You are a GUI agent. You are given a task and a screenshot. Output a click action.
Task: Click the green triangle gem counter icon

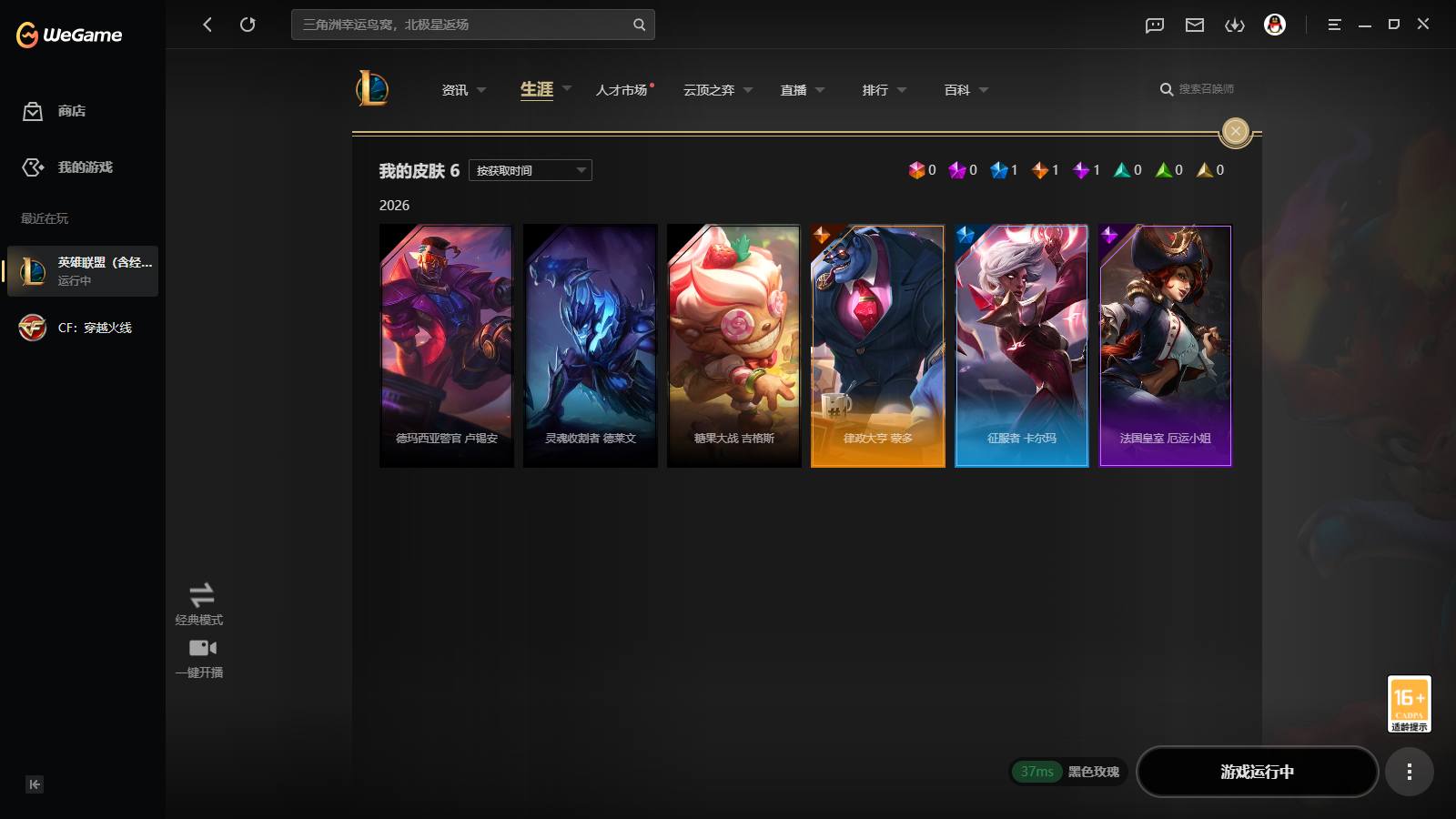[1164, 170]
